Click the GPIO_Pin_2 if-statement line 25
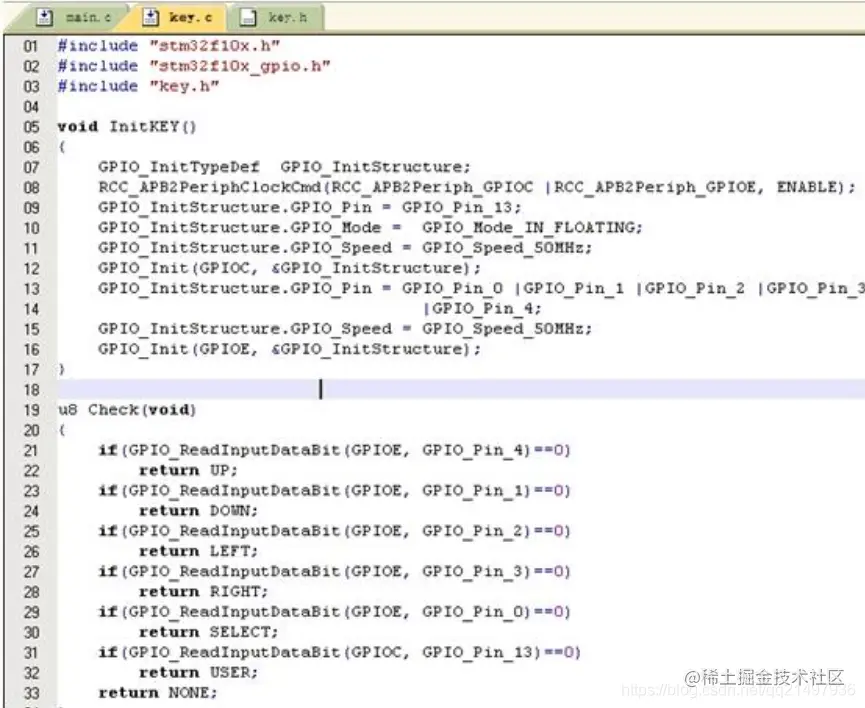 click(334, 531)
